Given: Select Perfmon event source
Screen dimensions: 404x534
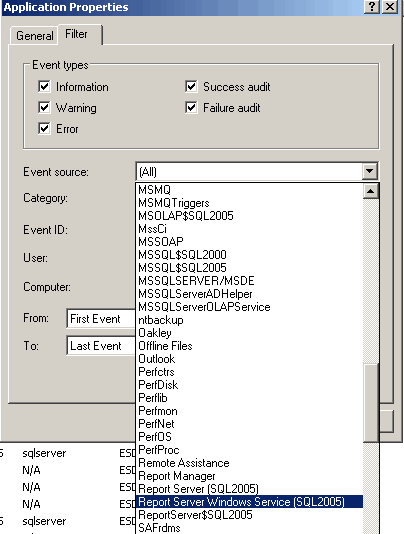Looking at the screenshot, I should pos(250,411).
